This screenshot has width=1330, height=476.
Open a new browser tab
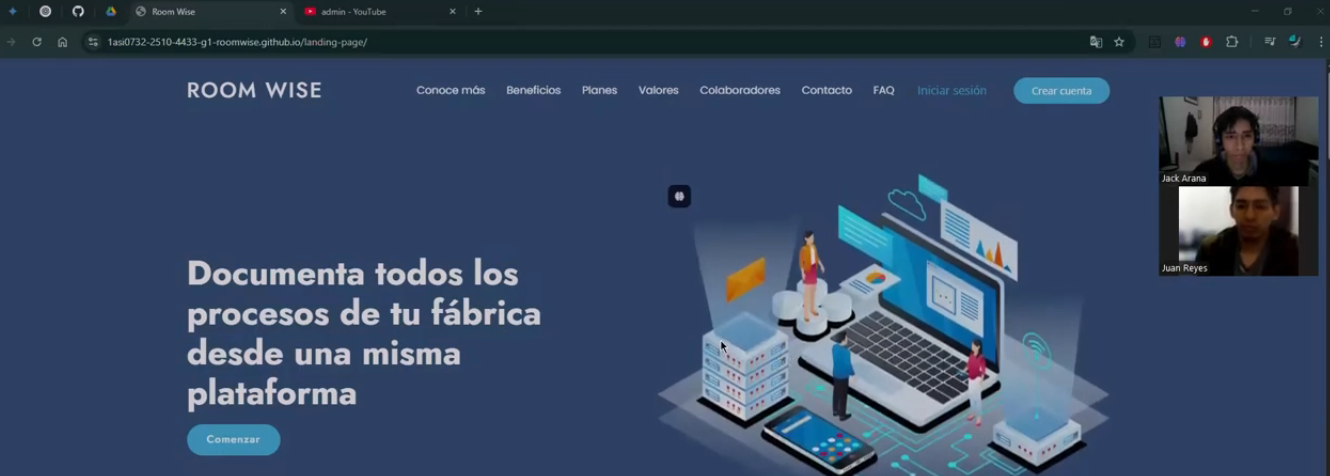click(478, 12)
